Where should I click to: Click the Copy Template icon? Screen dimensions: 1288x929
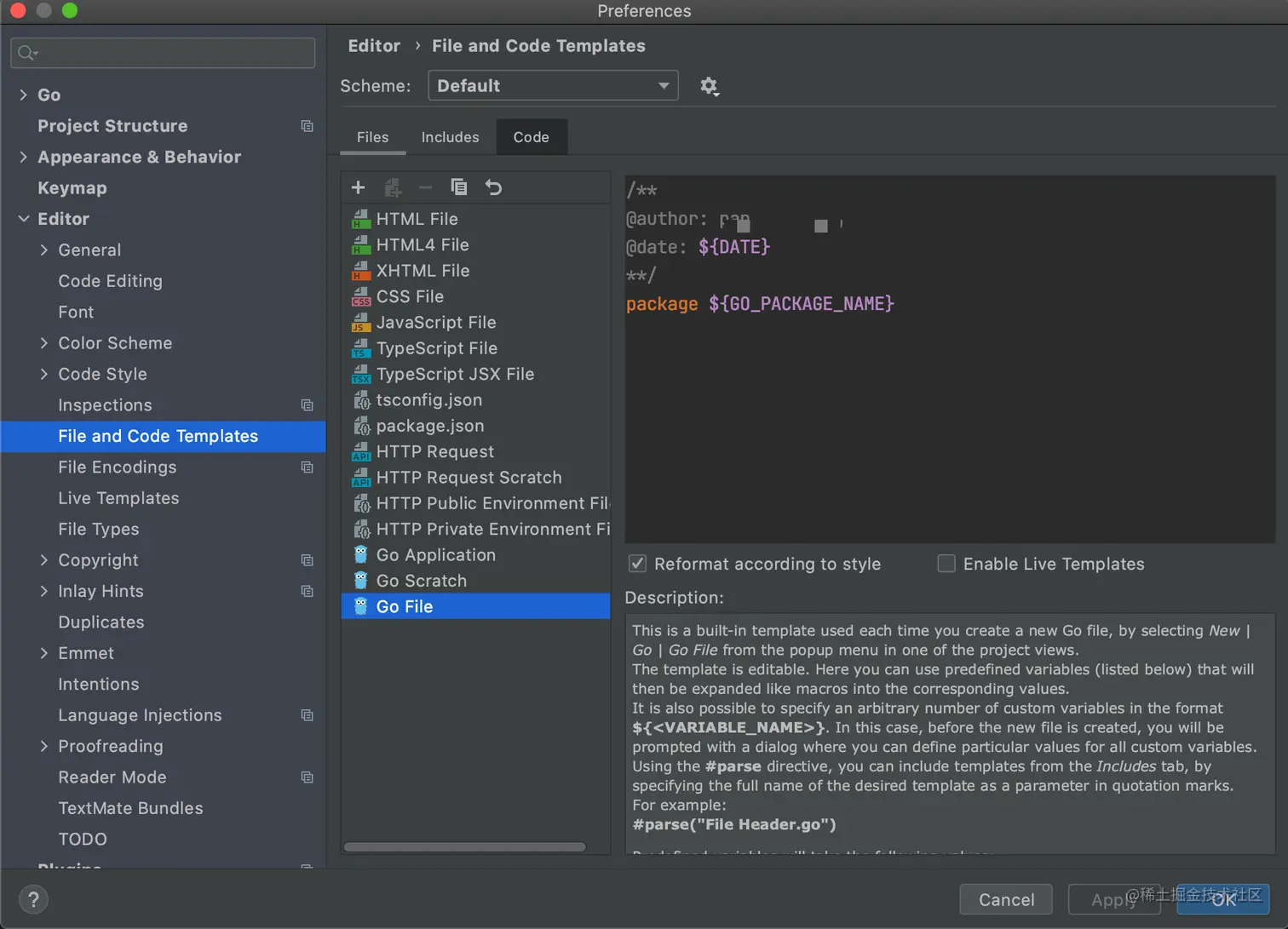[459, 187]
